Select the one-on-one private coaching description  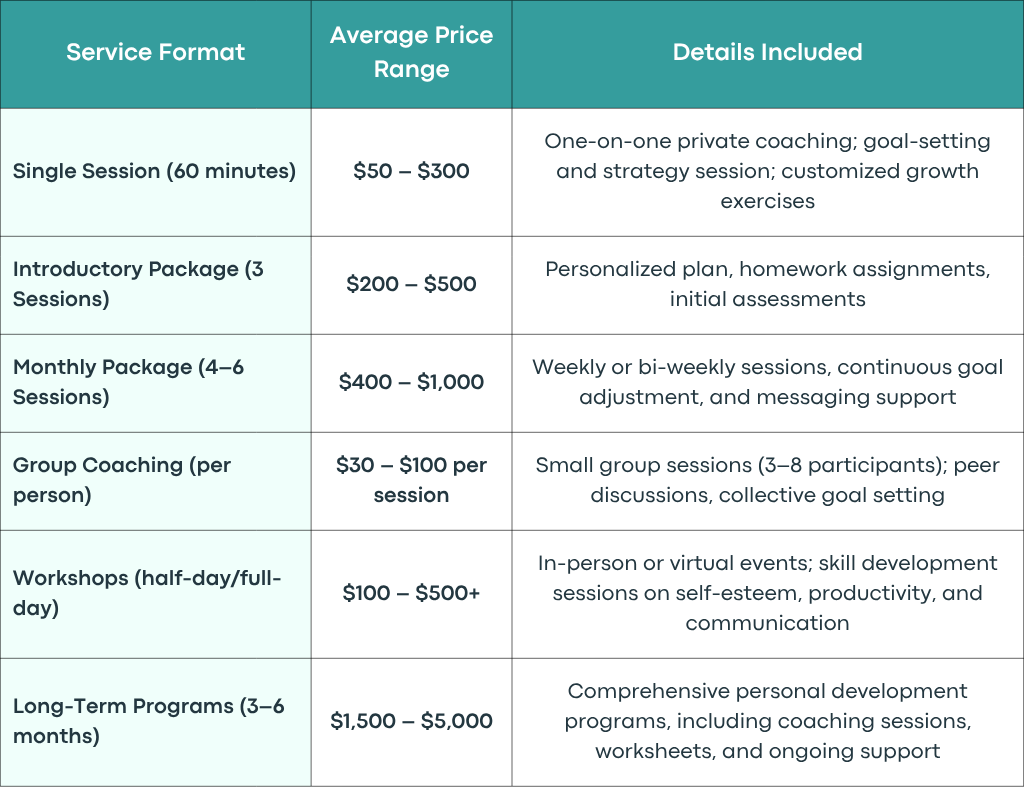[767, 171]
